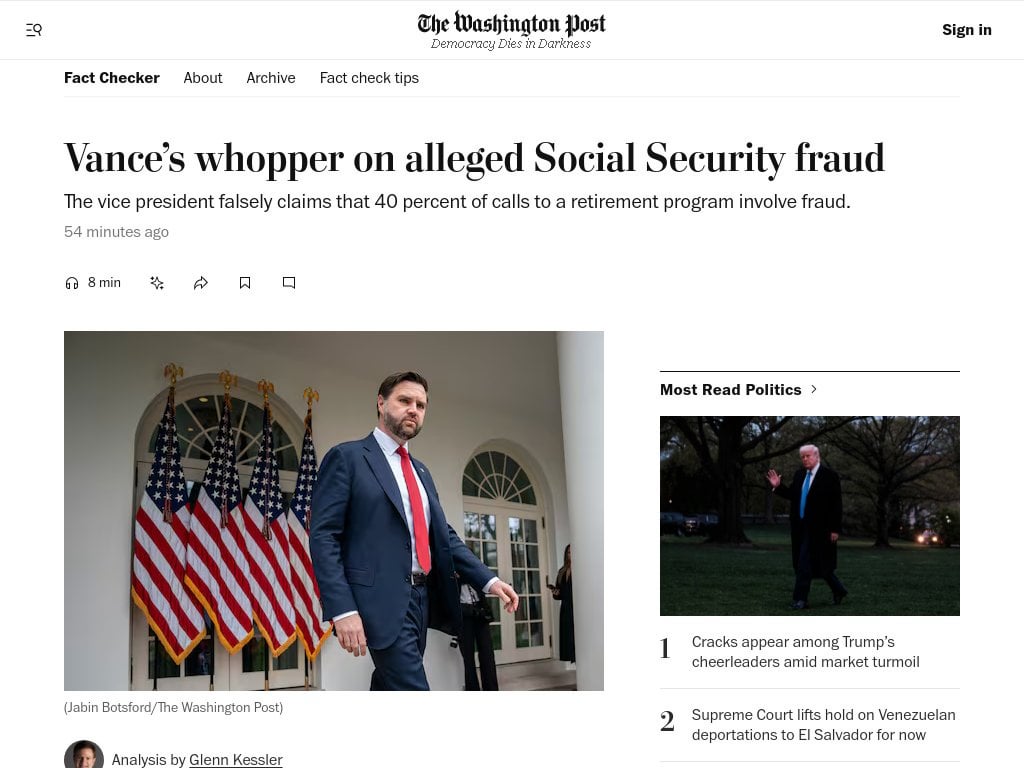Open the Fact check tips page

[369, 77]
